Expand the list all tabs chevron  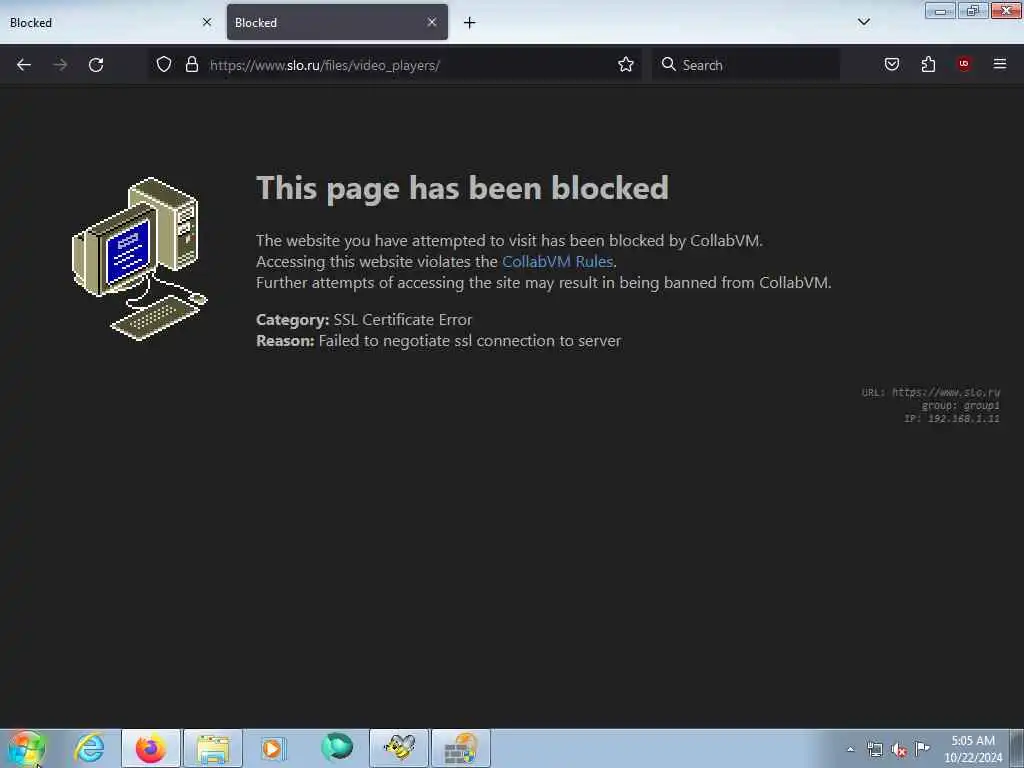tap(864, 22)
